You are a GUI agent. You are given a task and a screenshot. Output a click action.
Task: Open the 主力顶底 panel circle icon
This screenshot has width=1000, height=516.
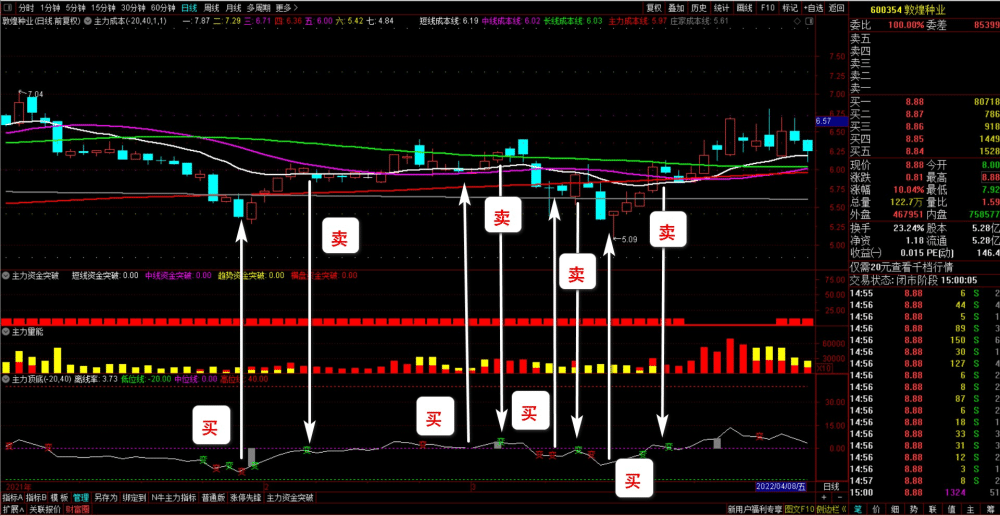point(6,380)
